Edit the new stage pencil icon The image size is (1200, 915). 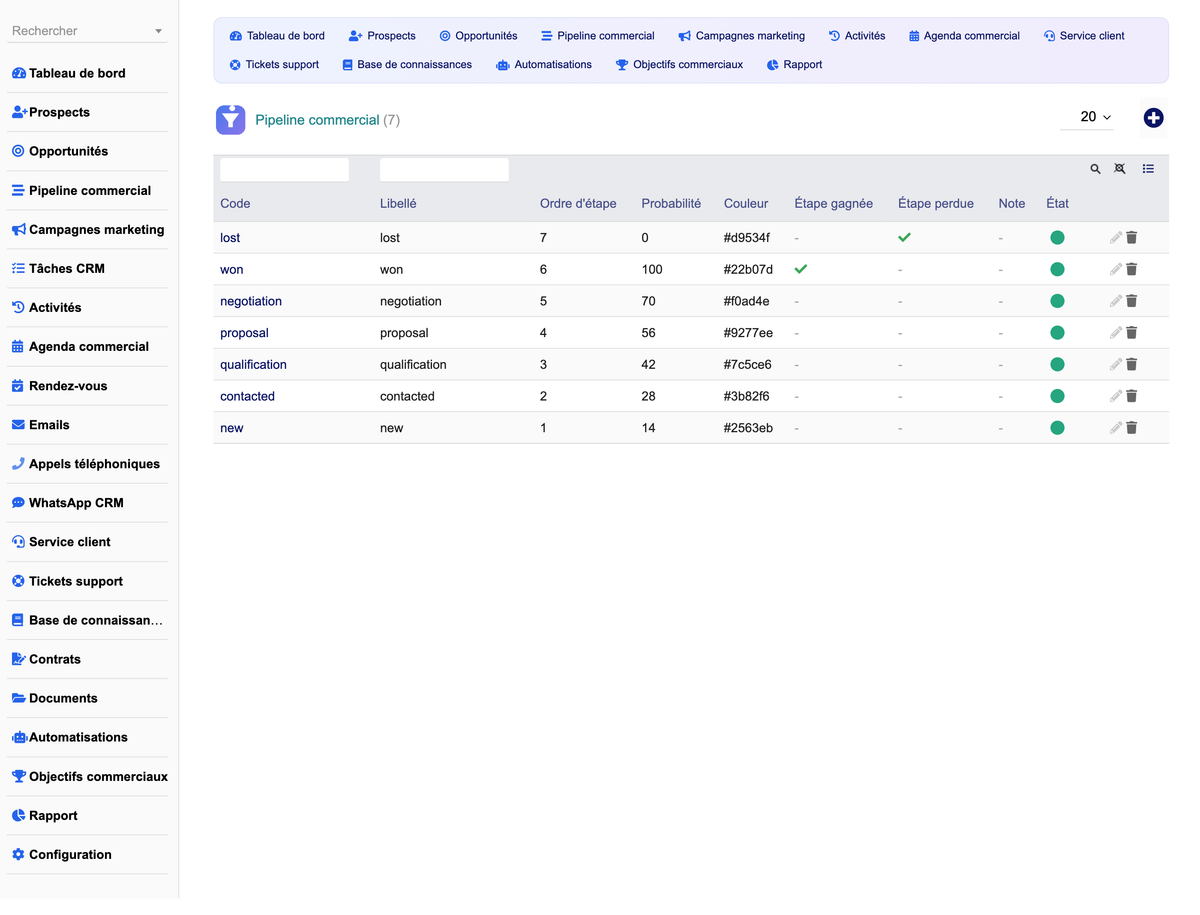[x=1116, y=428]
